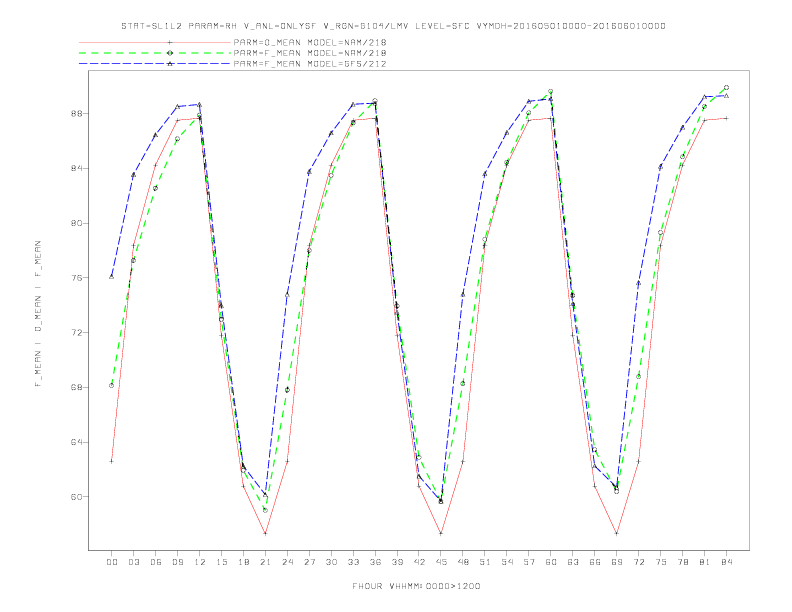The height and width of the screenshot is (612, 792).
Task: Click x-axis tick label 45
Action: (441, 562)
